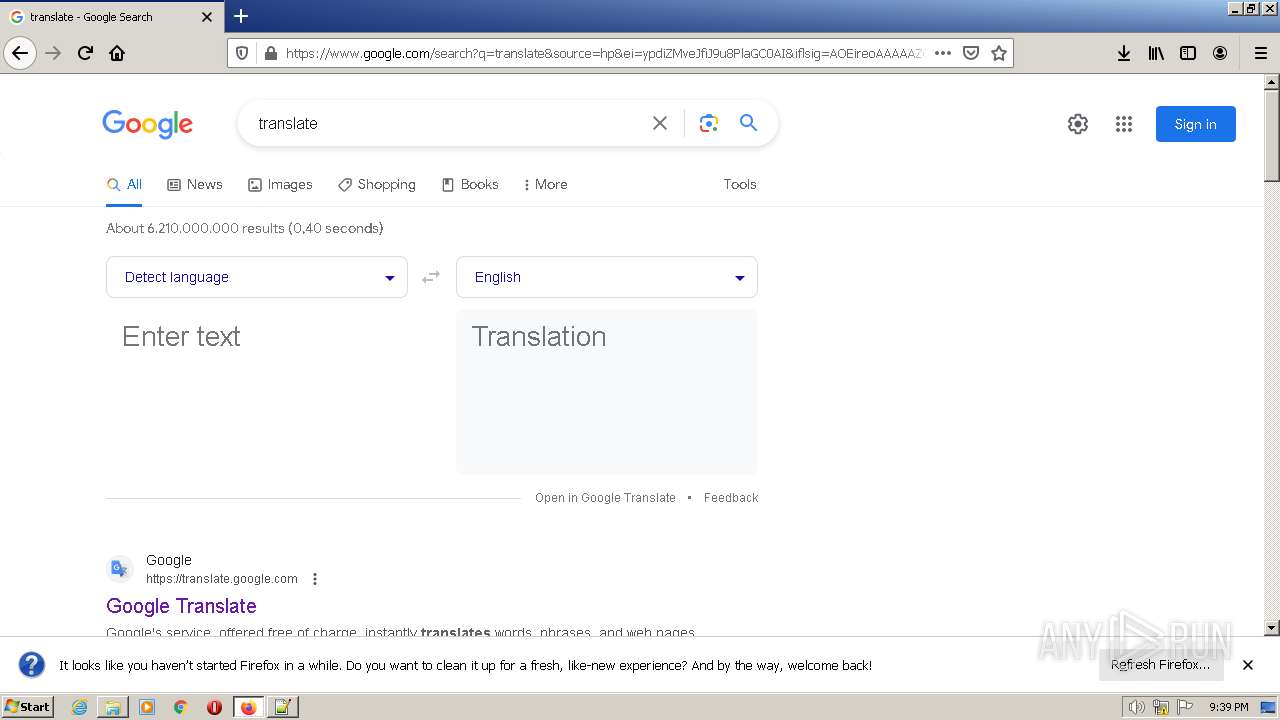Open the Windows Start menu
Screen dimensions: 1280x720
pyautogui.click(x=28, y=706)
